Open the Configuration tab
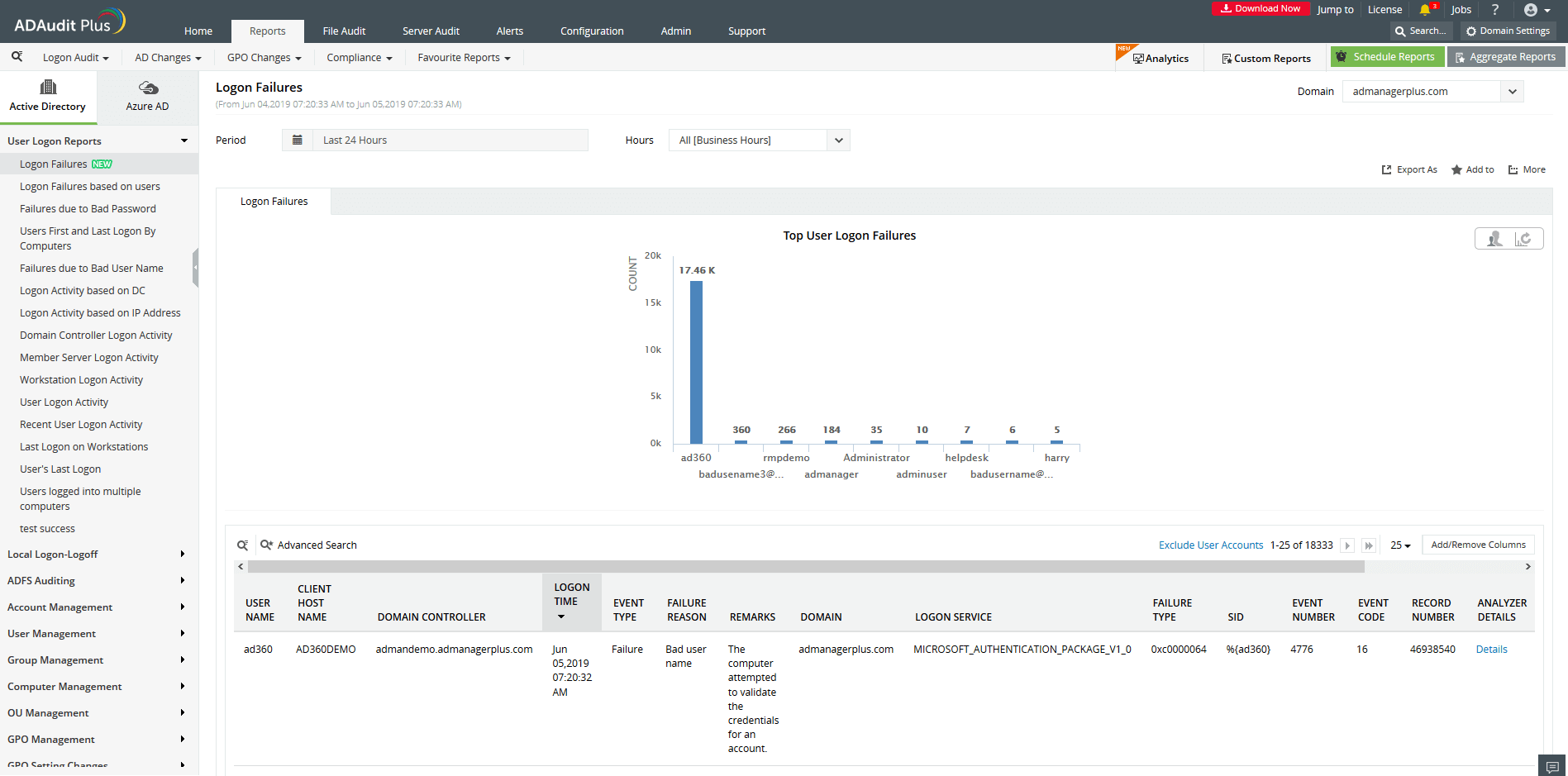This screenshot has height=776, width=1568. click(592, 31)
